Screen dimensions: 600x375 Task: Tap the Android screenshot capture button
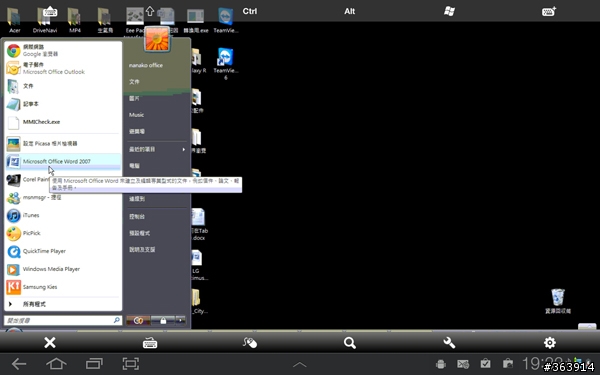(130, 364)
